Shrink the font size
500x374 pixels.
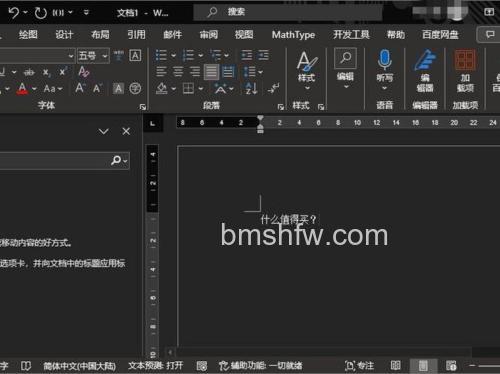point(97,88)
